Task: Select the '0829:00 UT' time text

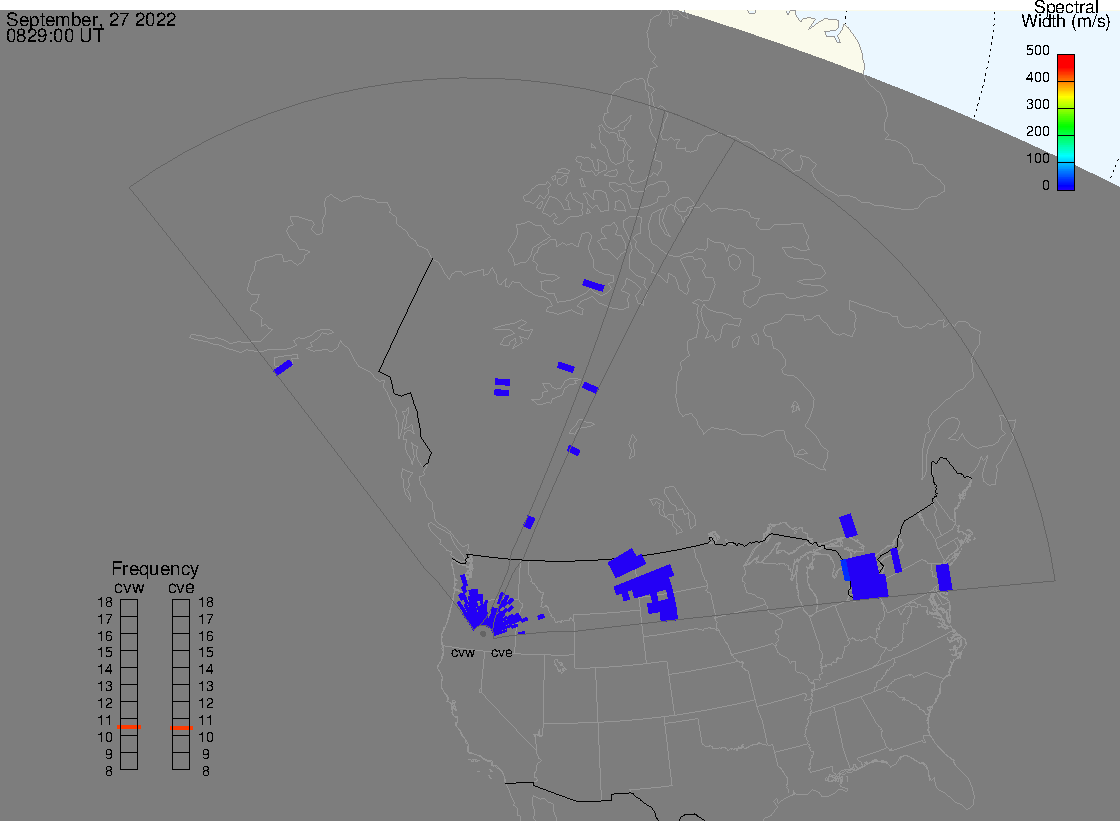Action: click(x=54, y=35)
